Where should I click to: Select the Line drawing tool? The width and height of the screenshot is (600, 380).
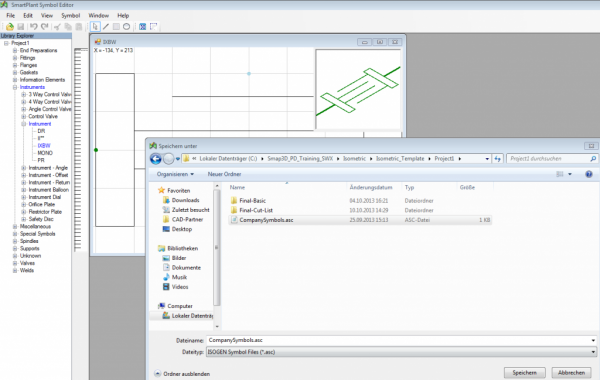click(x=106, y=26)
